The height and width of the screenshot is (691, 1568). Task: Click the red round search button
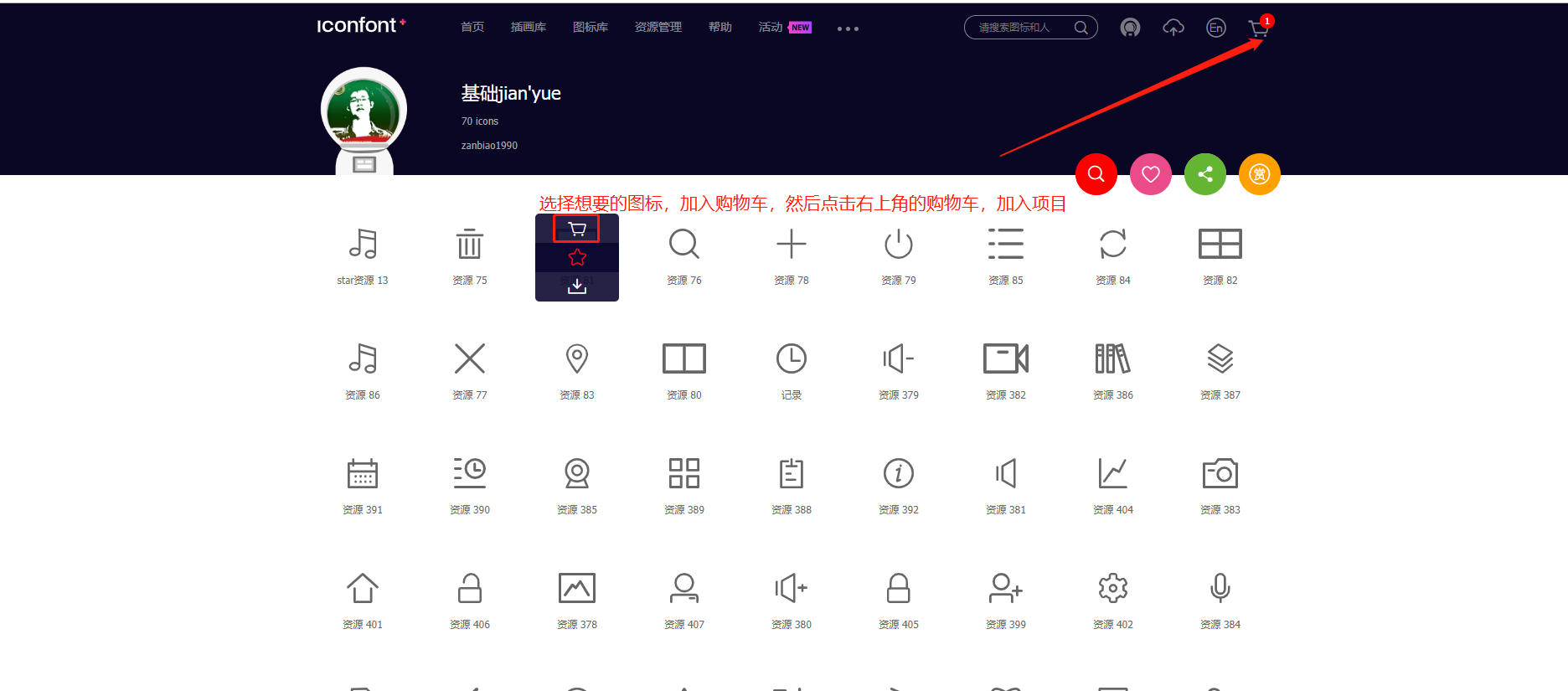1096,174
